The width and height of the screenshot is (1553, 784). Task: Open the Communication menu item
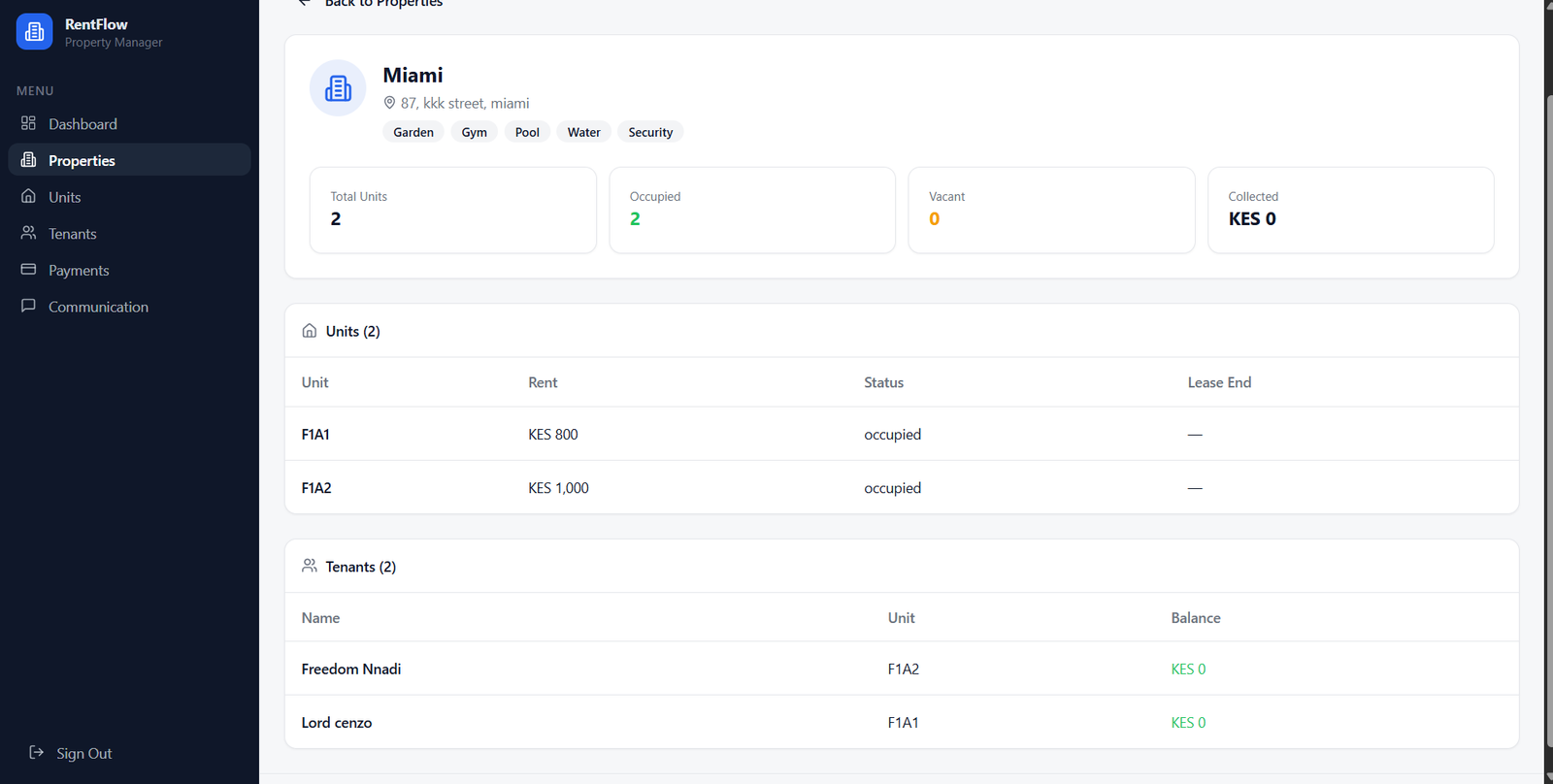click(x=129, y=307)
